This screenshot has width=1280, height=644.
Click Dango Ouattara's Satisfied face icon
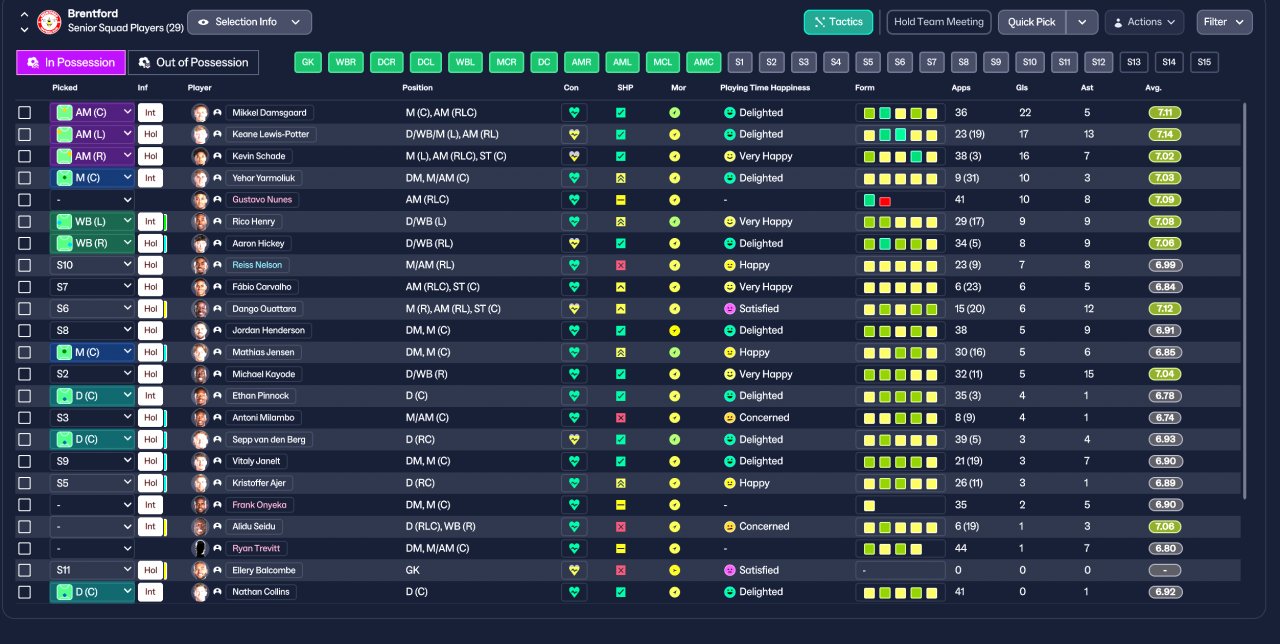pos(729,309)
